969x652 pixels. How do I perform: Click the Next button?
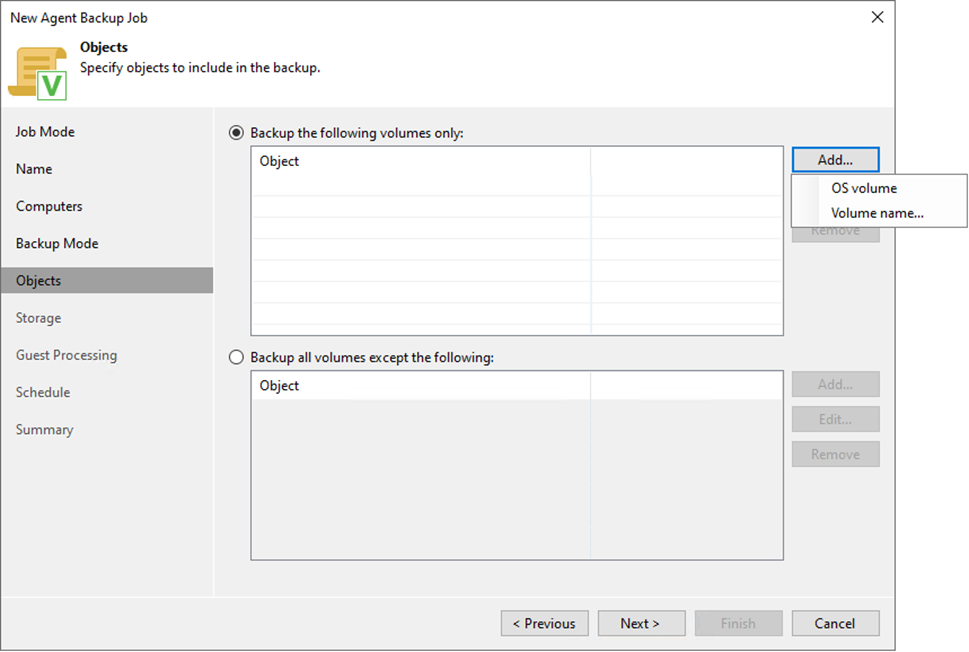[641, 623]
